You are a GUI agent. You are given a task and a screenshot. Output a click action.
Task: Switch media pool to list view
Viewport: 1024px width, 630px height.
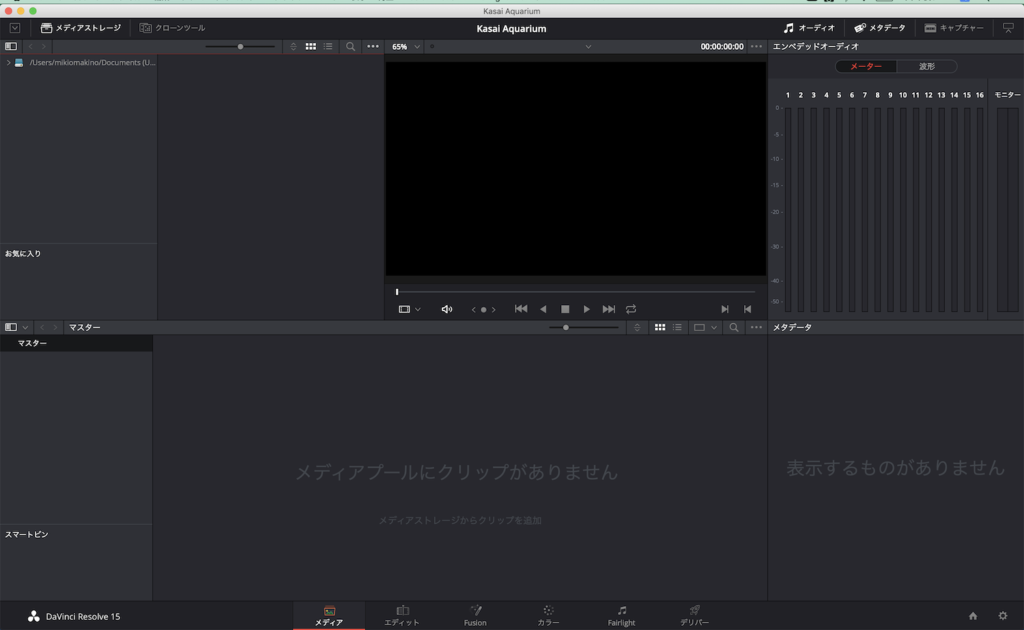coord(677,327)
